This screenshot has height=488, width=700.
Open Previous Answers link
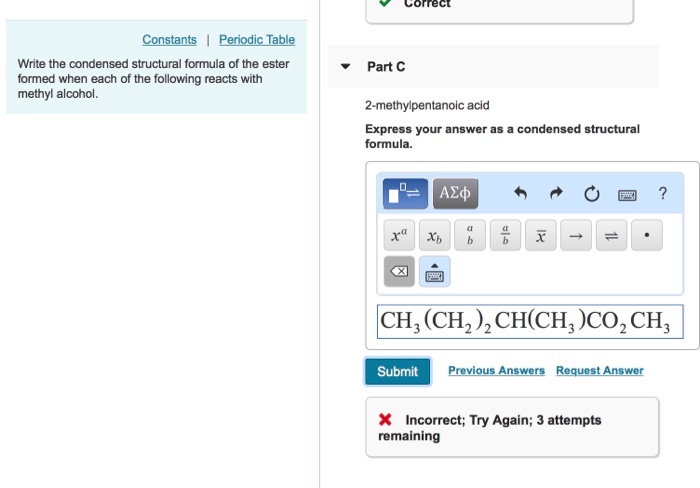coord(496,371)
